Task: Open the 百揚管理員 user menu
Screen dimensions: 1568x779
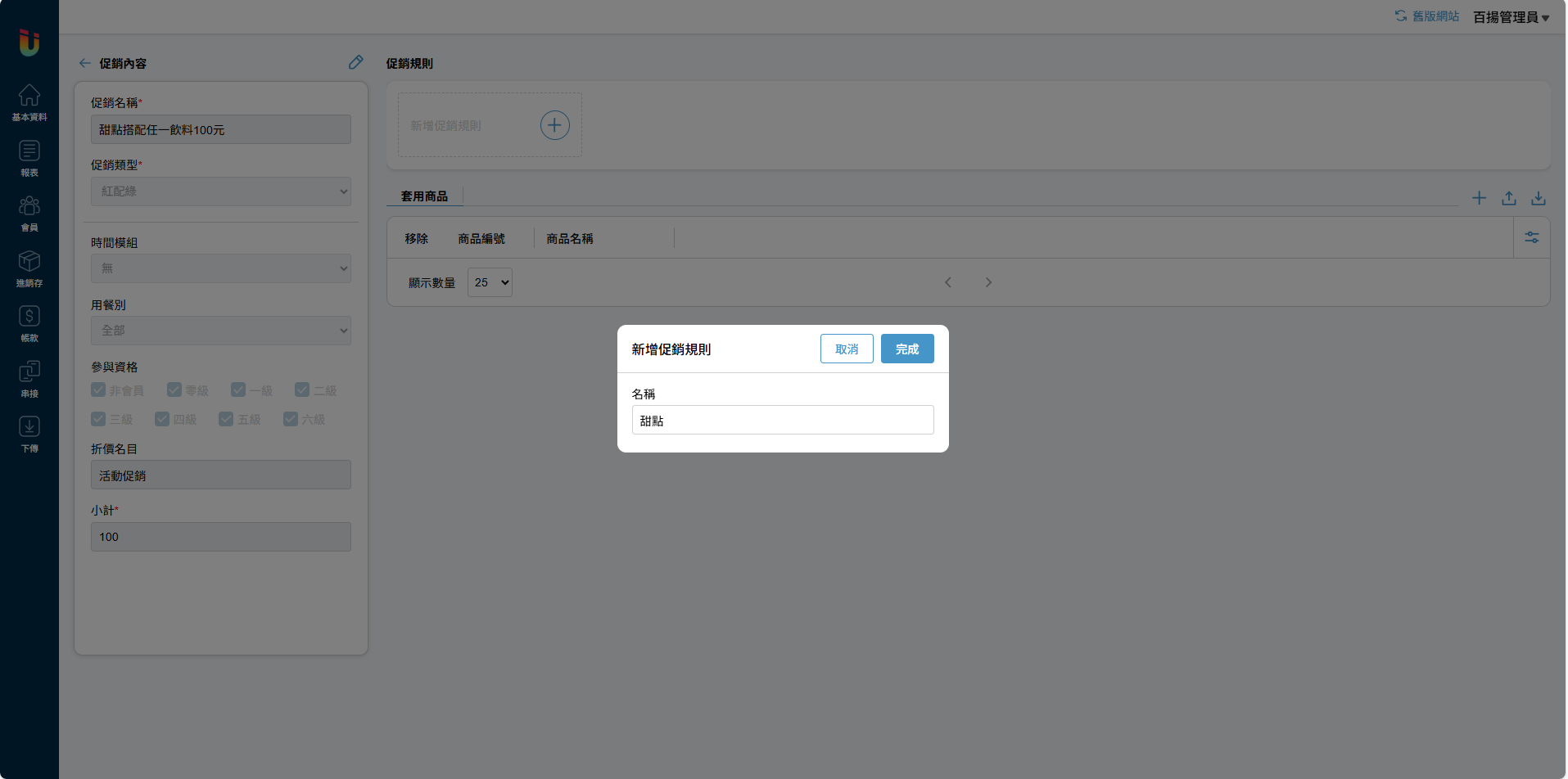Action: (x=1511, y=17)
